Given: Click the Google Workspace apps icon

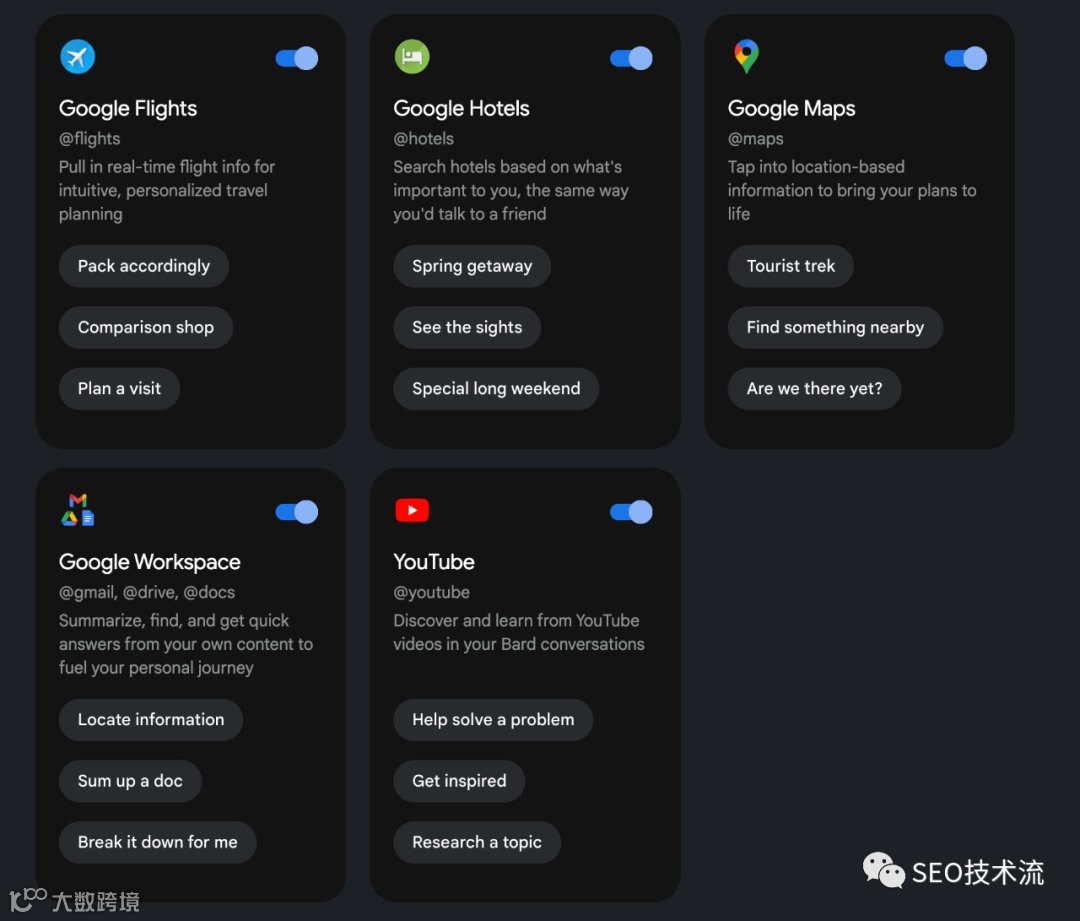Looking at the screenshot, I should pos(77,510).
